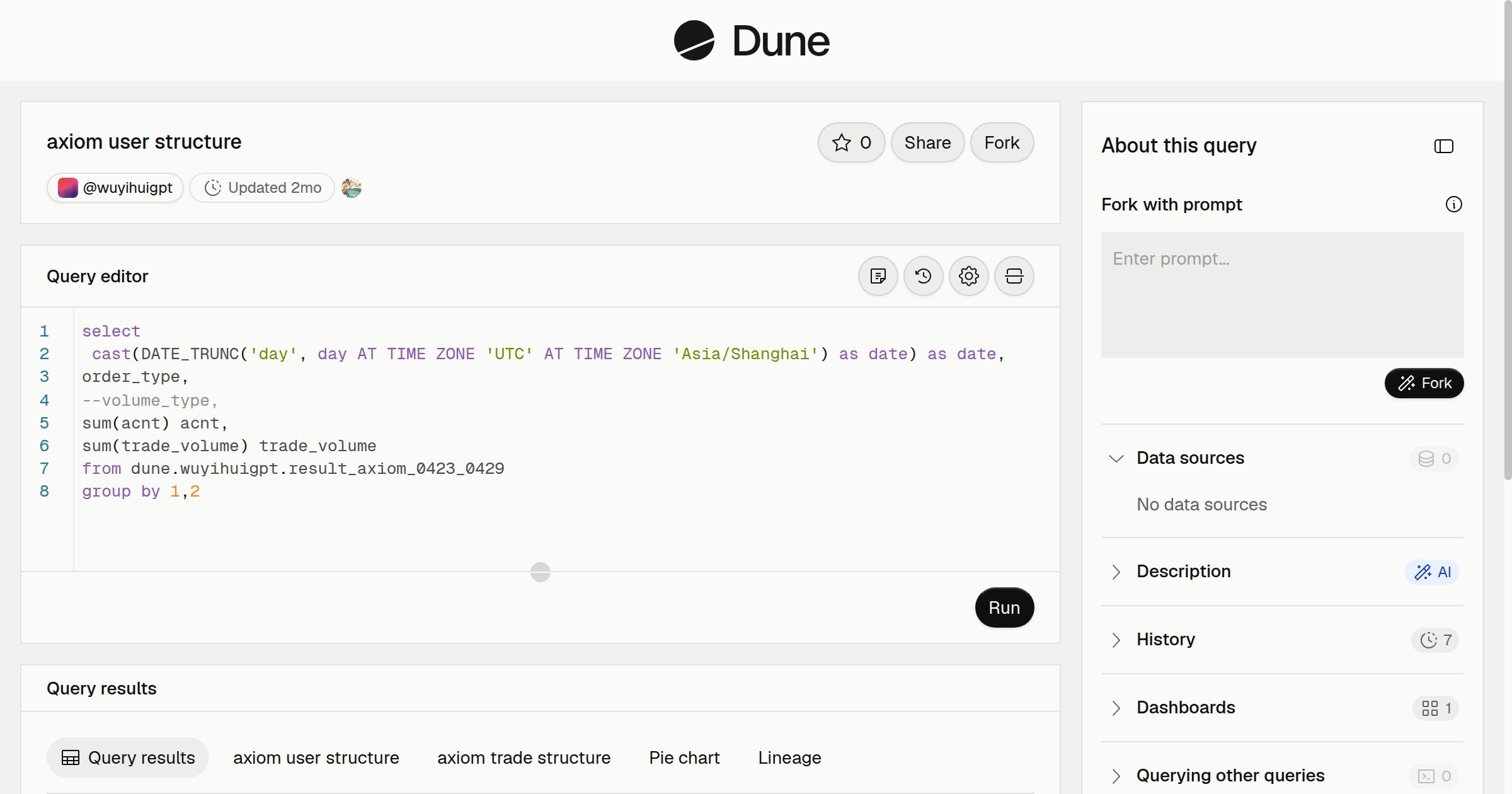The height and width of the screenshot is (794, 1512).
Task: Click the Querying other queries count badge
Action: point(1434,776)
